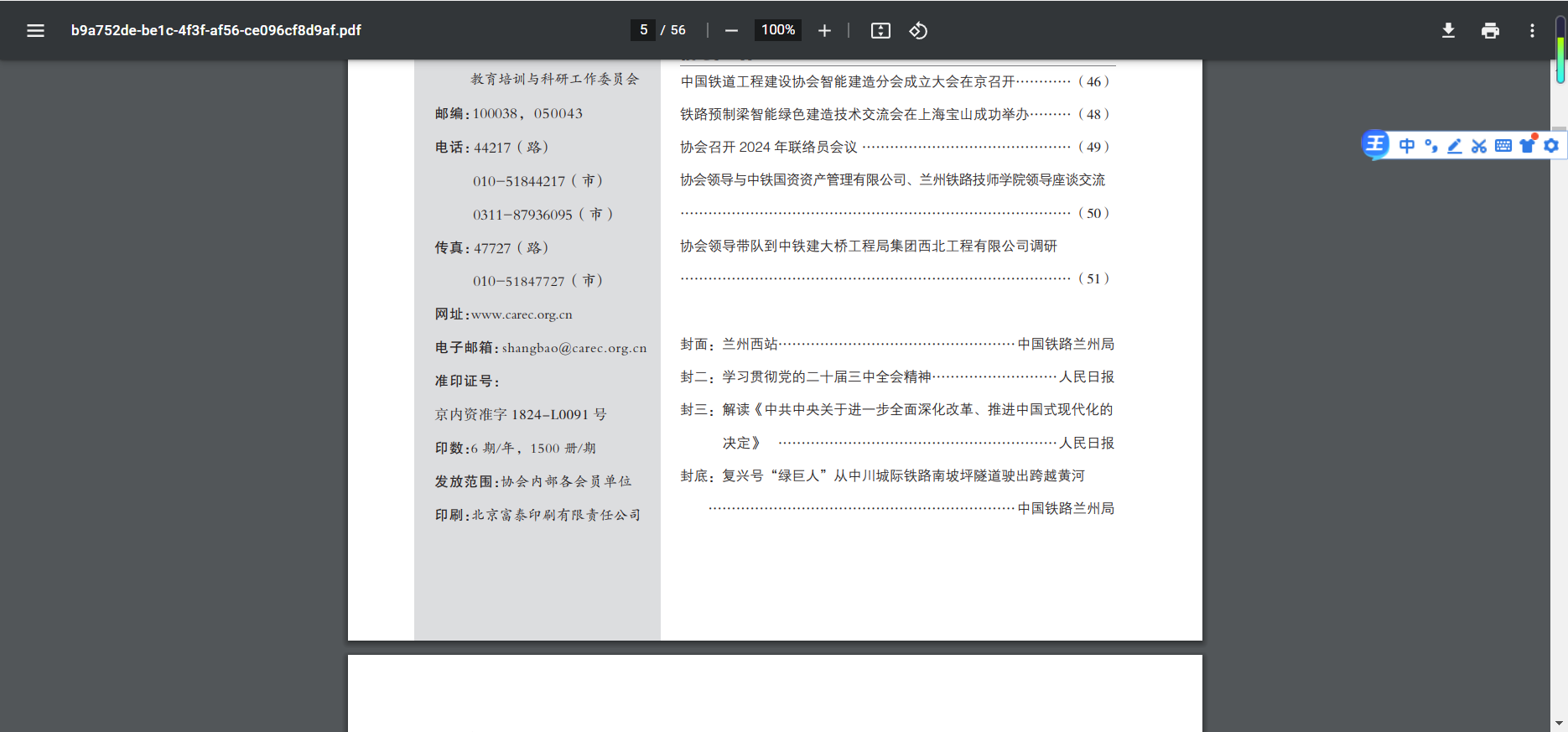Click the page number field
The height and width of the screenshot is (732, 1568).
[643, 30]
